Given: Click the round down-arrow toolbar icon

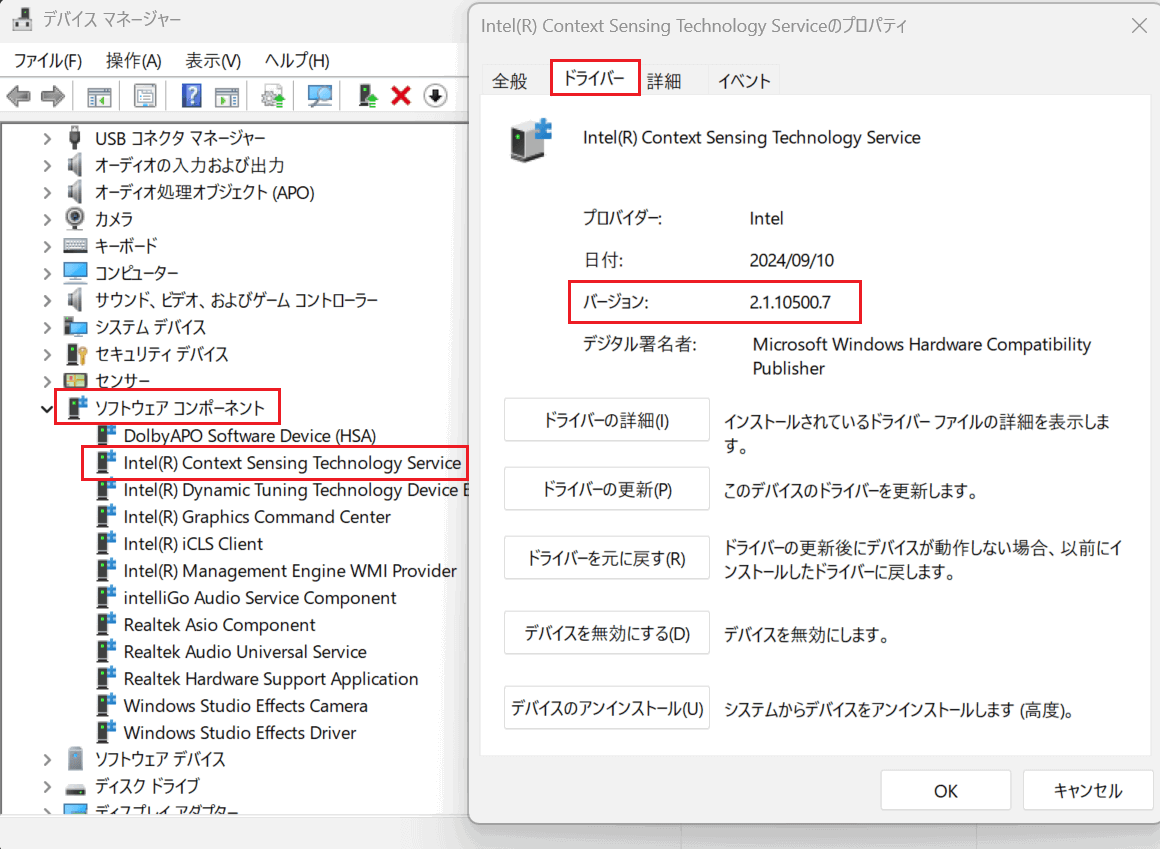Looking at the screenshot, I should coord(436,96).
